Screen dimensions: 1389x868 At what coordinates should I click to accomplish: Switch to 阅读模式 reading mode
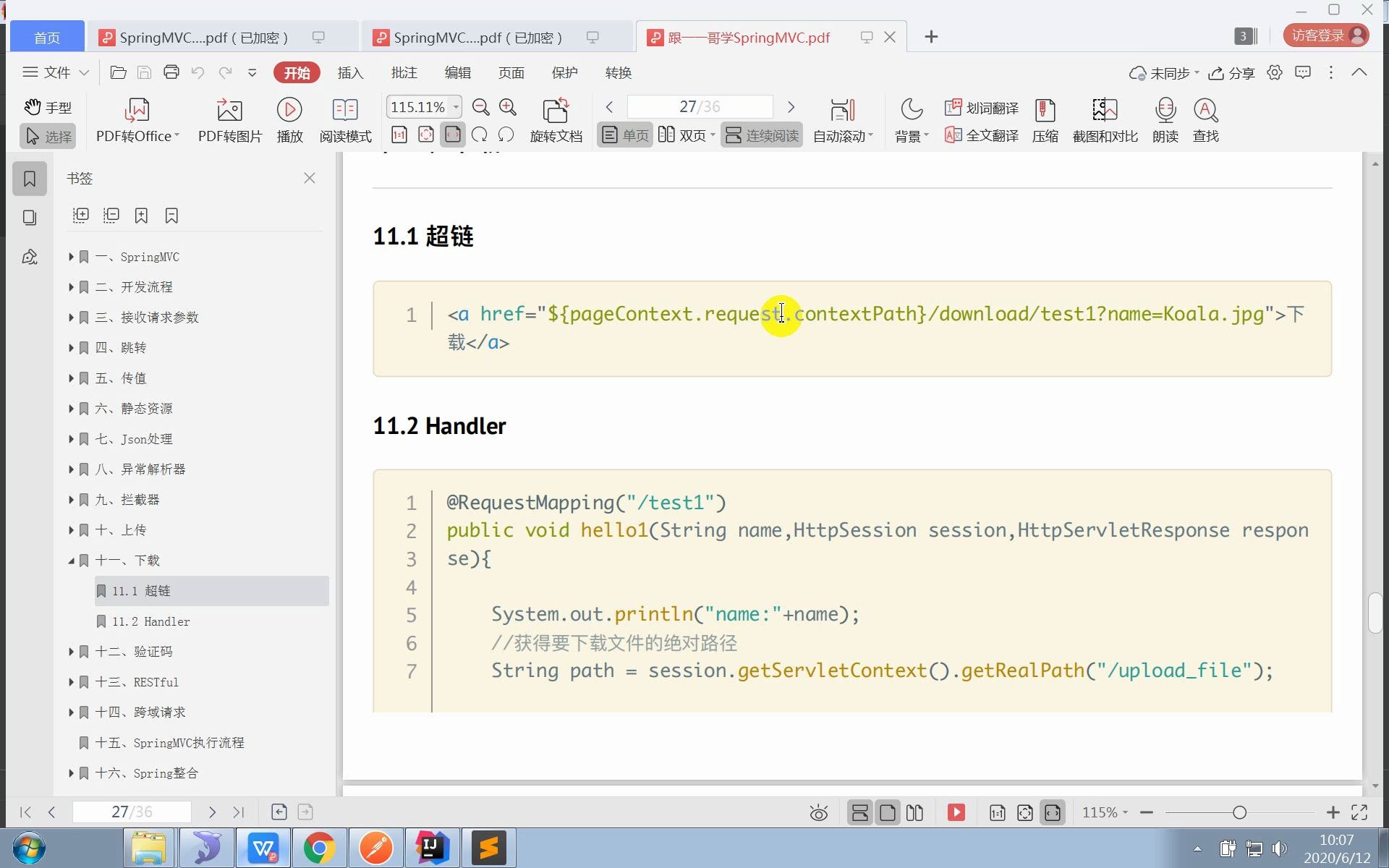click(x=345, y=120)
